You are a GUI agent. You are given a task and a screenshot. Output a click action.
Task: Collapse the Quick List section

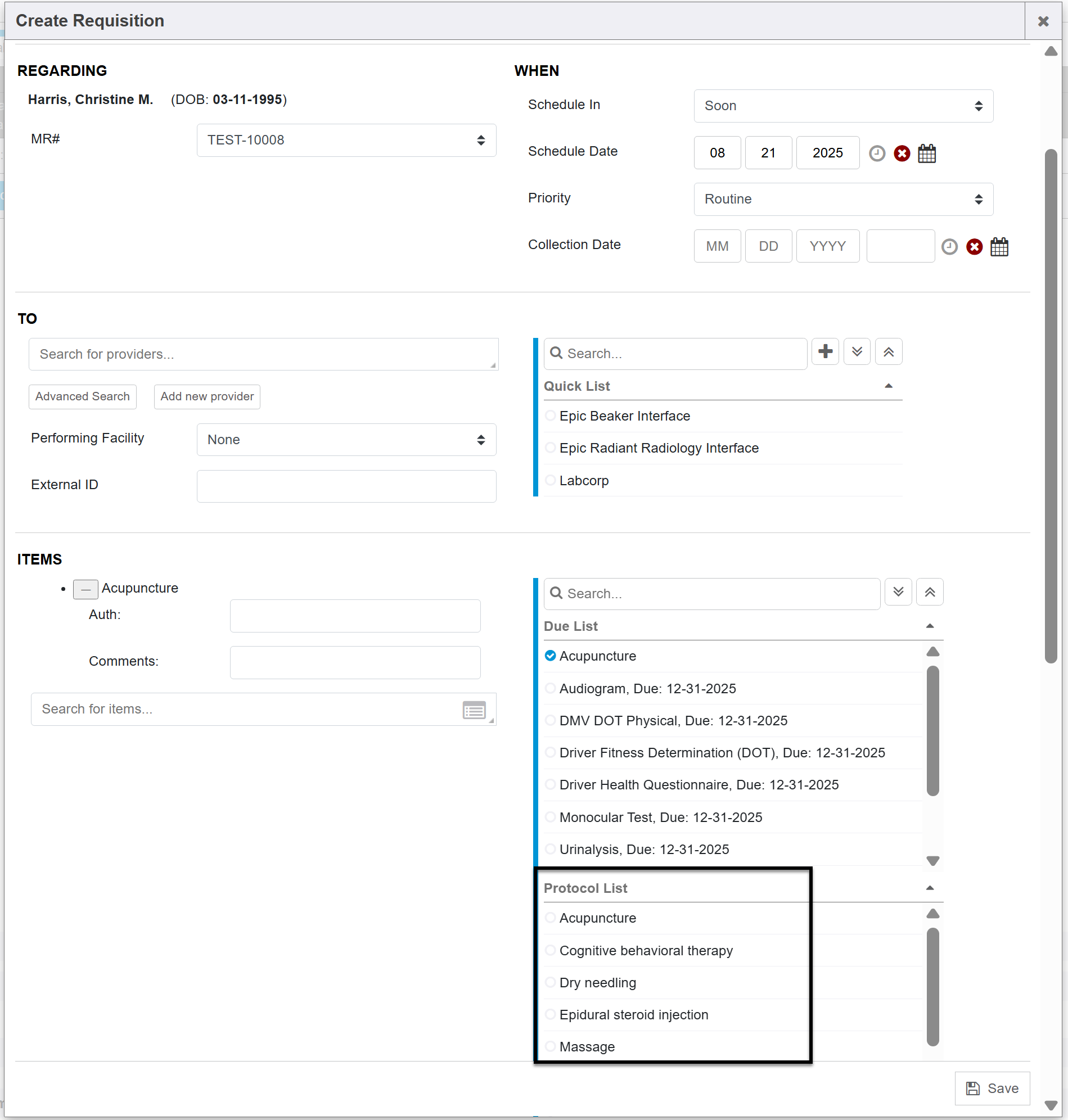[888, 386]
